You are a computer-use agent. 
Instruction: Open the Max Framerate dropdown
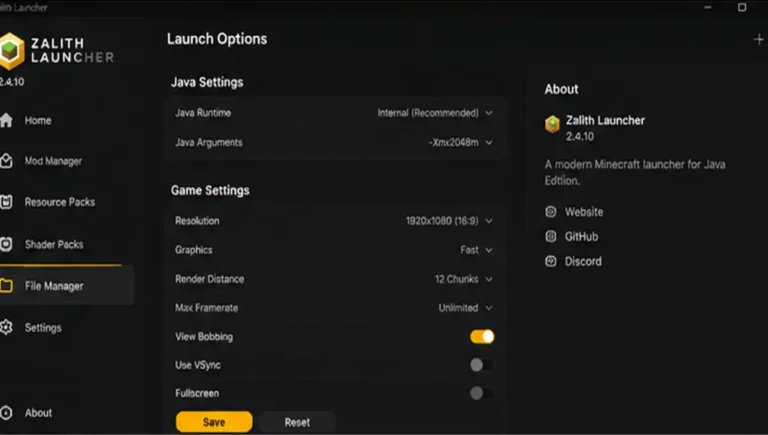[x=465, y=308]
